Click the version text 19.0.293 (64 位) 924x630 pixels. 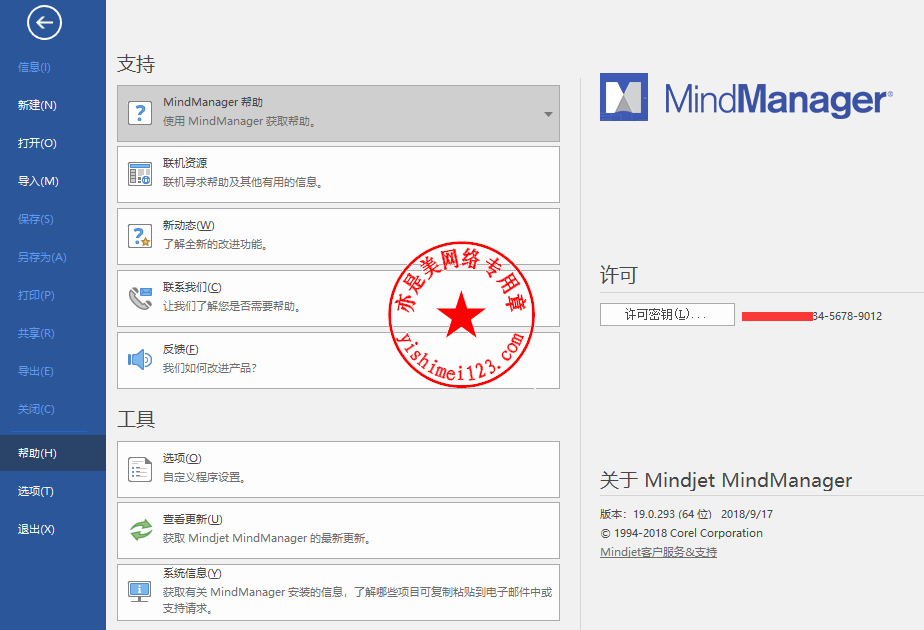672,514
